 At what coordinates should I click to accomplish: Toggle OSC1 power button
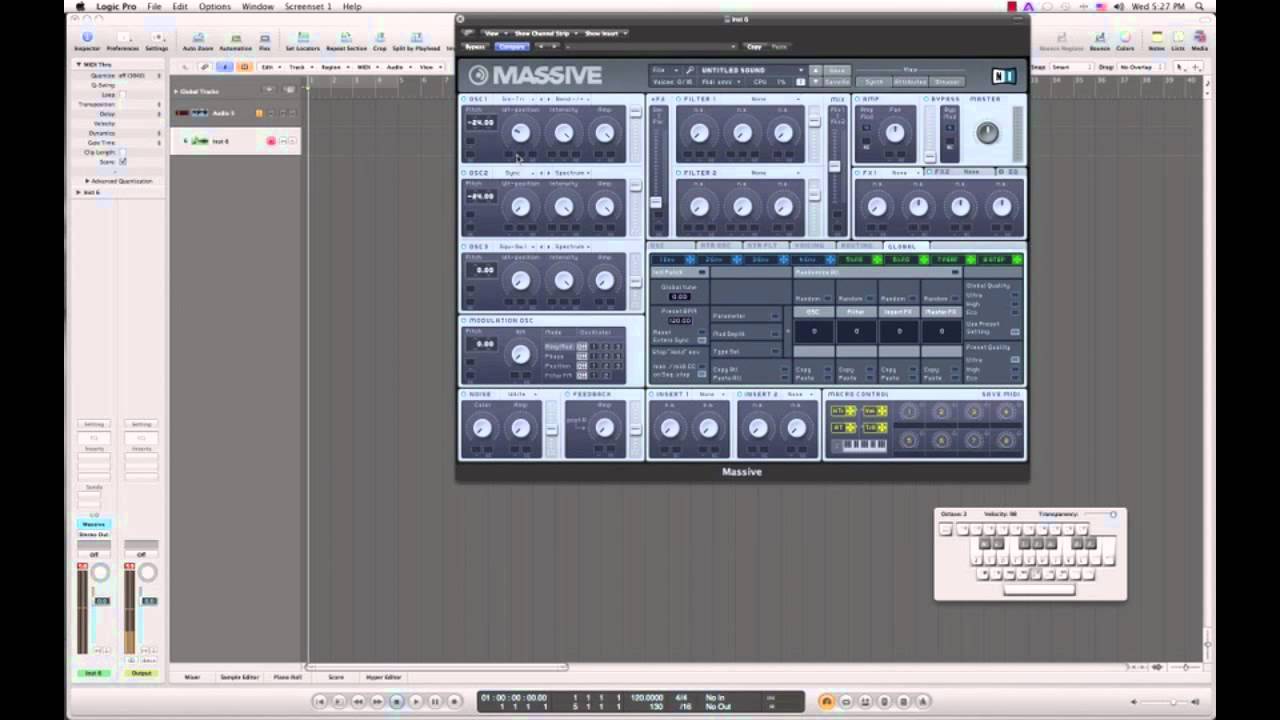pos(465,100)
